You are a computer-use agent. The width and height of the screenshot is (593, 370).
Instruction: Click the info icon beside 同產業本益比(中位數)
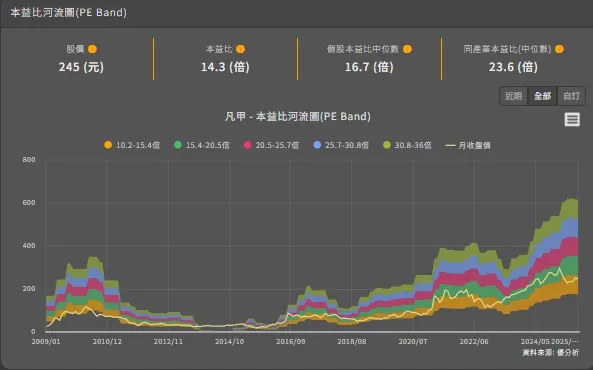[559, 49]
